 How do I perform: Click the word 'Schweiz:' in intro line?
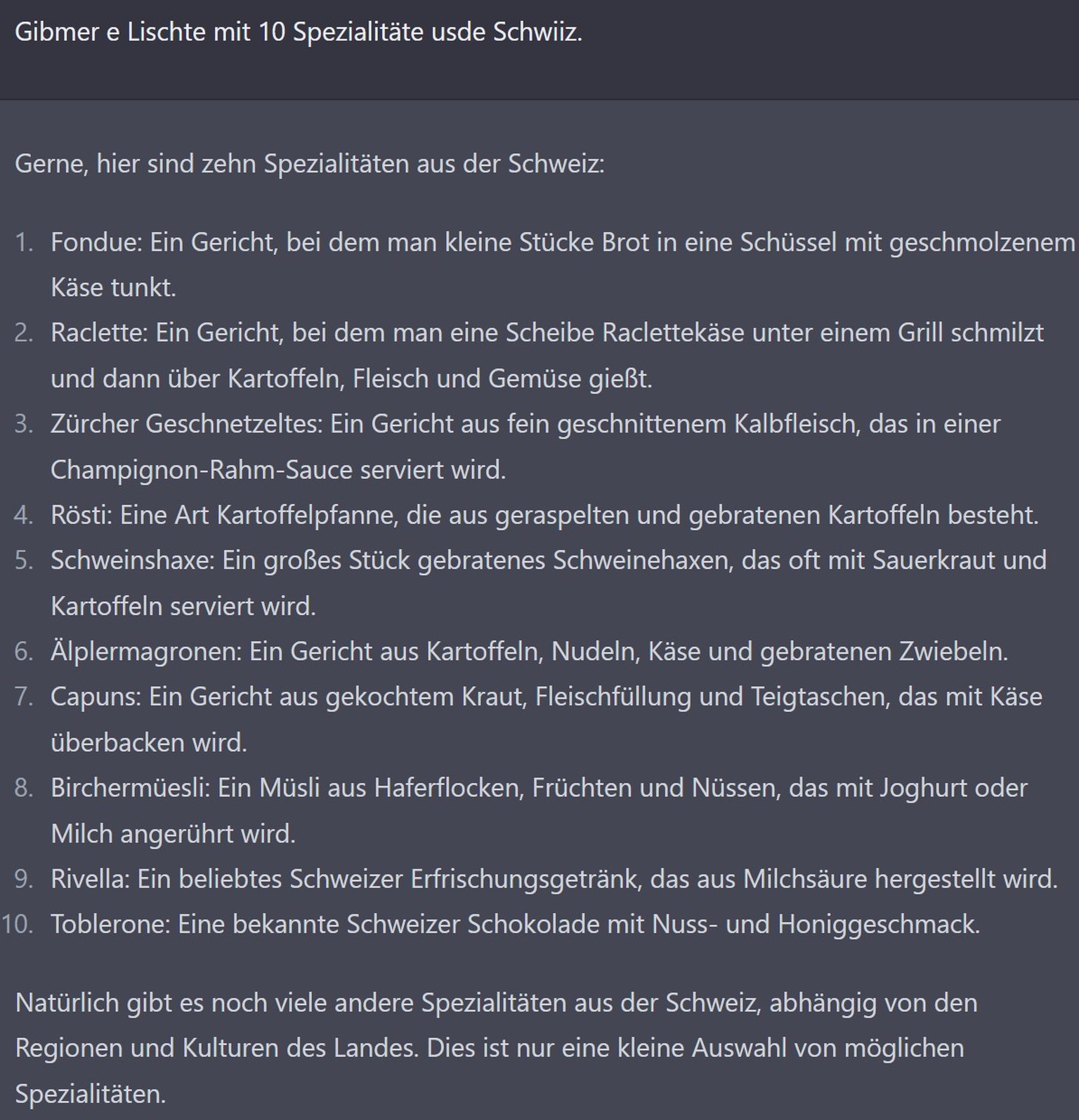[556, 164]
